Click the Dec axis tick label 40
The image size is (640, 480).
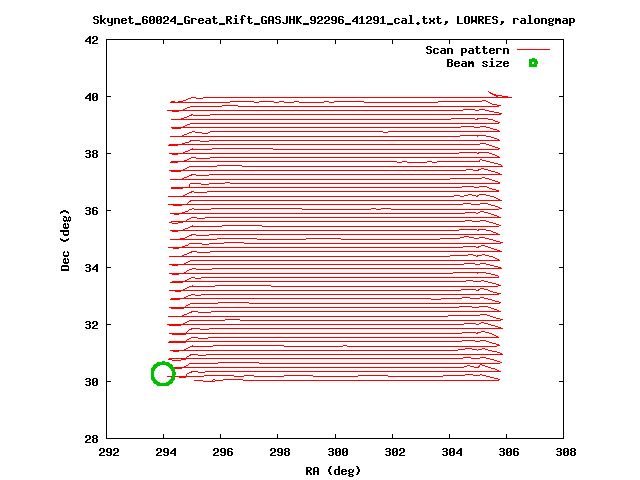[x=91, y=97]
